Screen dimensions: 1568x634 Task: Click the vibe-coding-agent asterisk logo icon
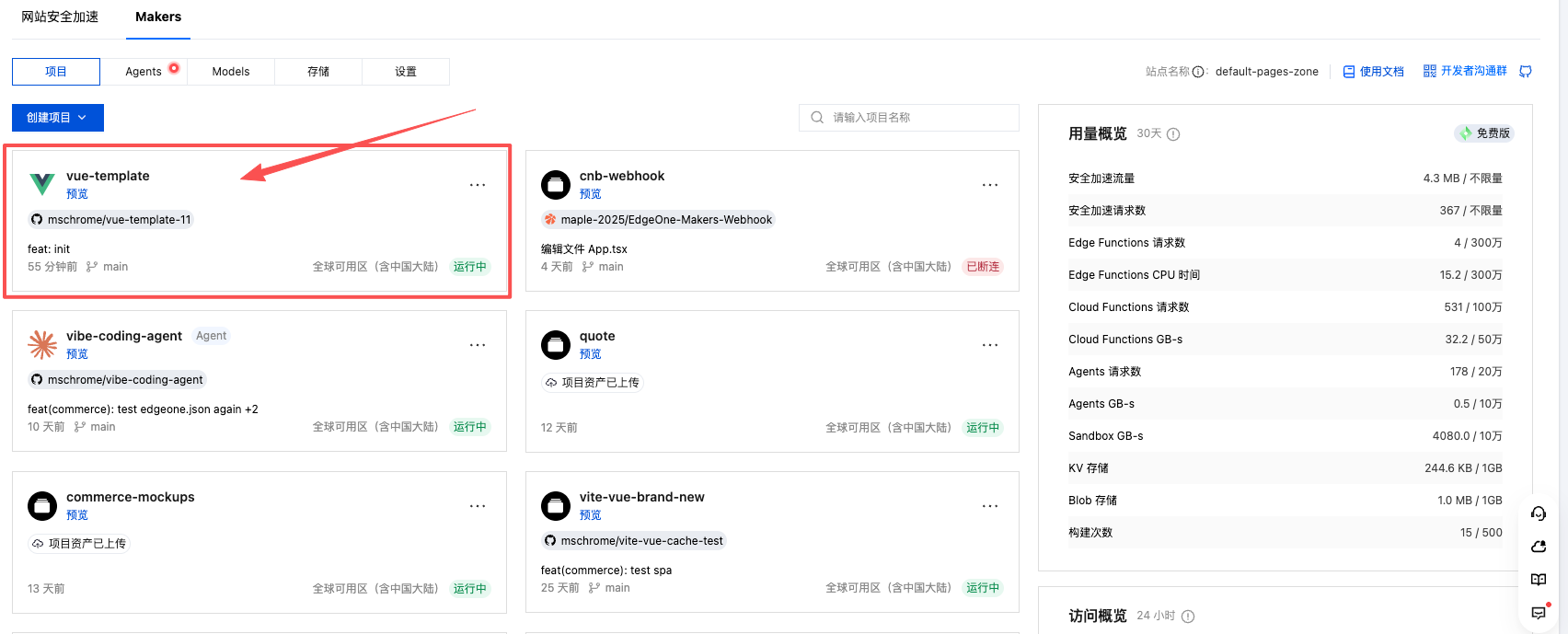[42, 345]
